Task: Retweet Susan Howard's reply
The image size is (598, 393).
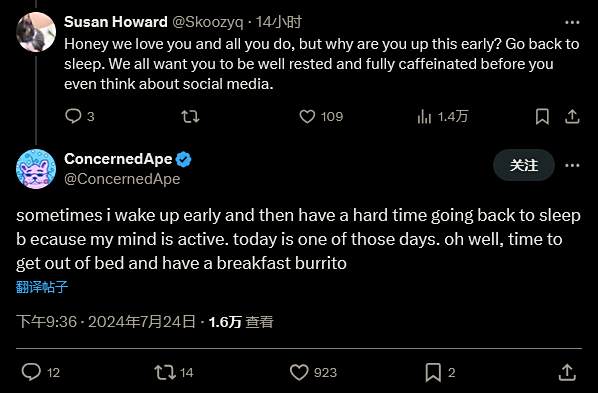Action: [x=190, y=116]
